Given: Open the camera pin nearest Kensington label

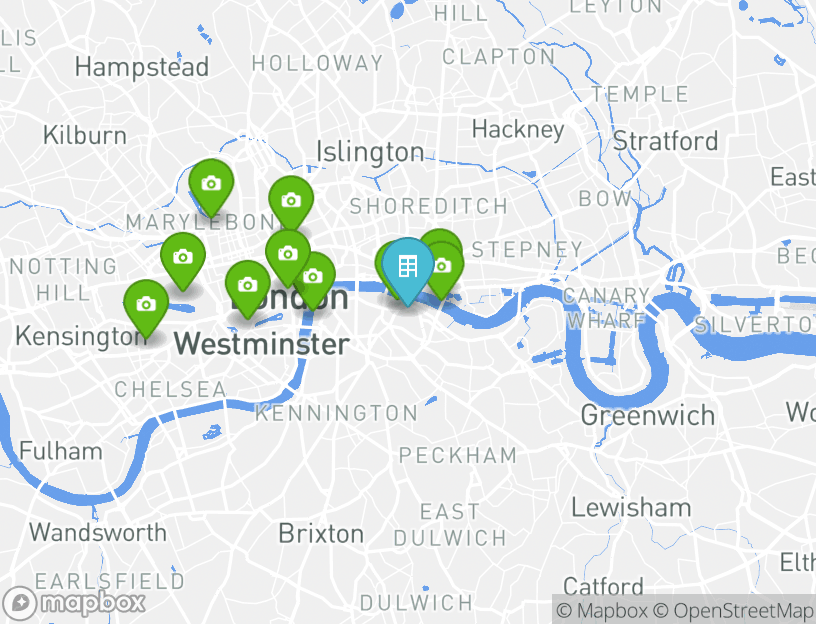Looking at the screenshot, I should pyautogui.click(x=146, y=304).
